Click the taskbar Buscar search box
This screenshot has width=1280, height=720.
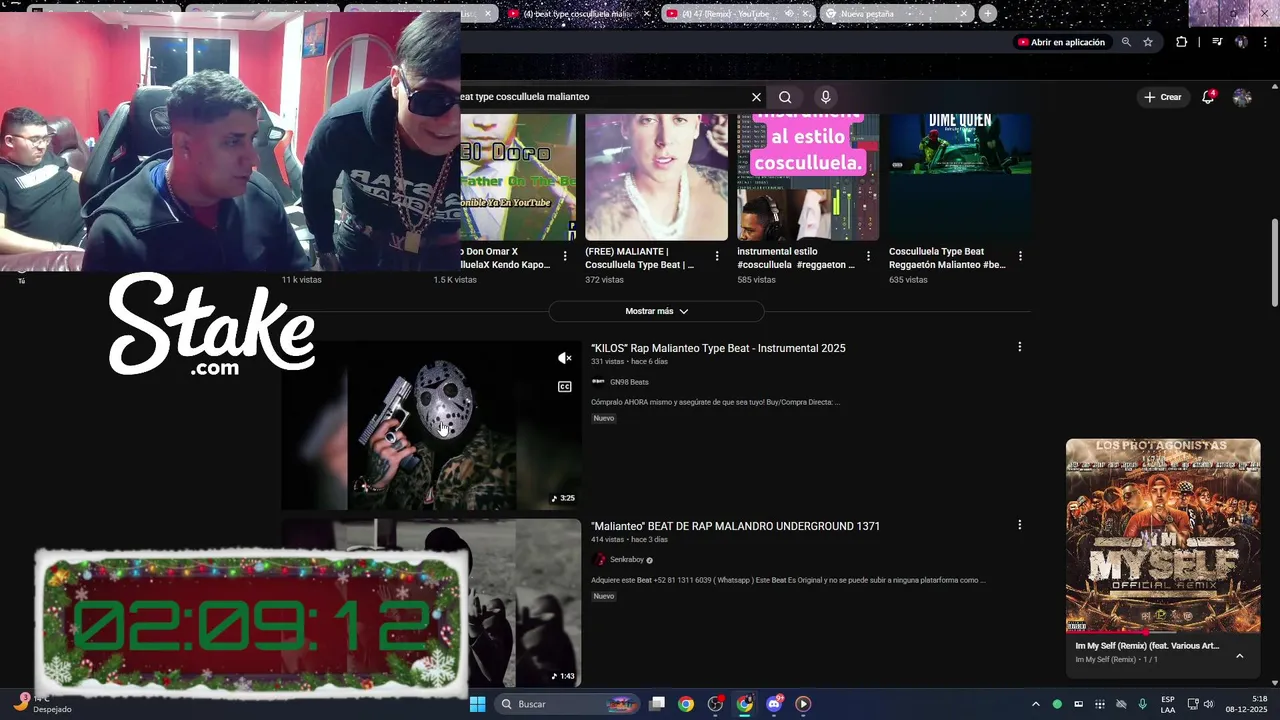(567, 704)
